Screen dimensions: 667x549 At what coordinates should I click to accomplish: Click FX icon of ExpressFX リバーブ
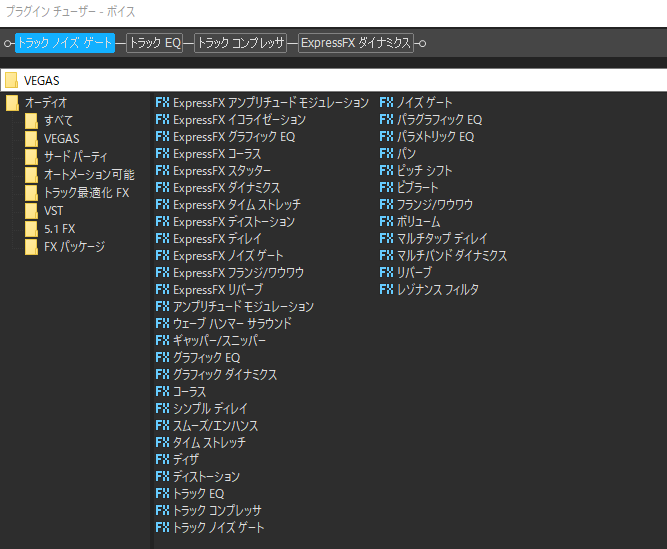(162, 290)
